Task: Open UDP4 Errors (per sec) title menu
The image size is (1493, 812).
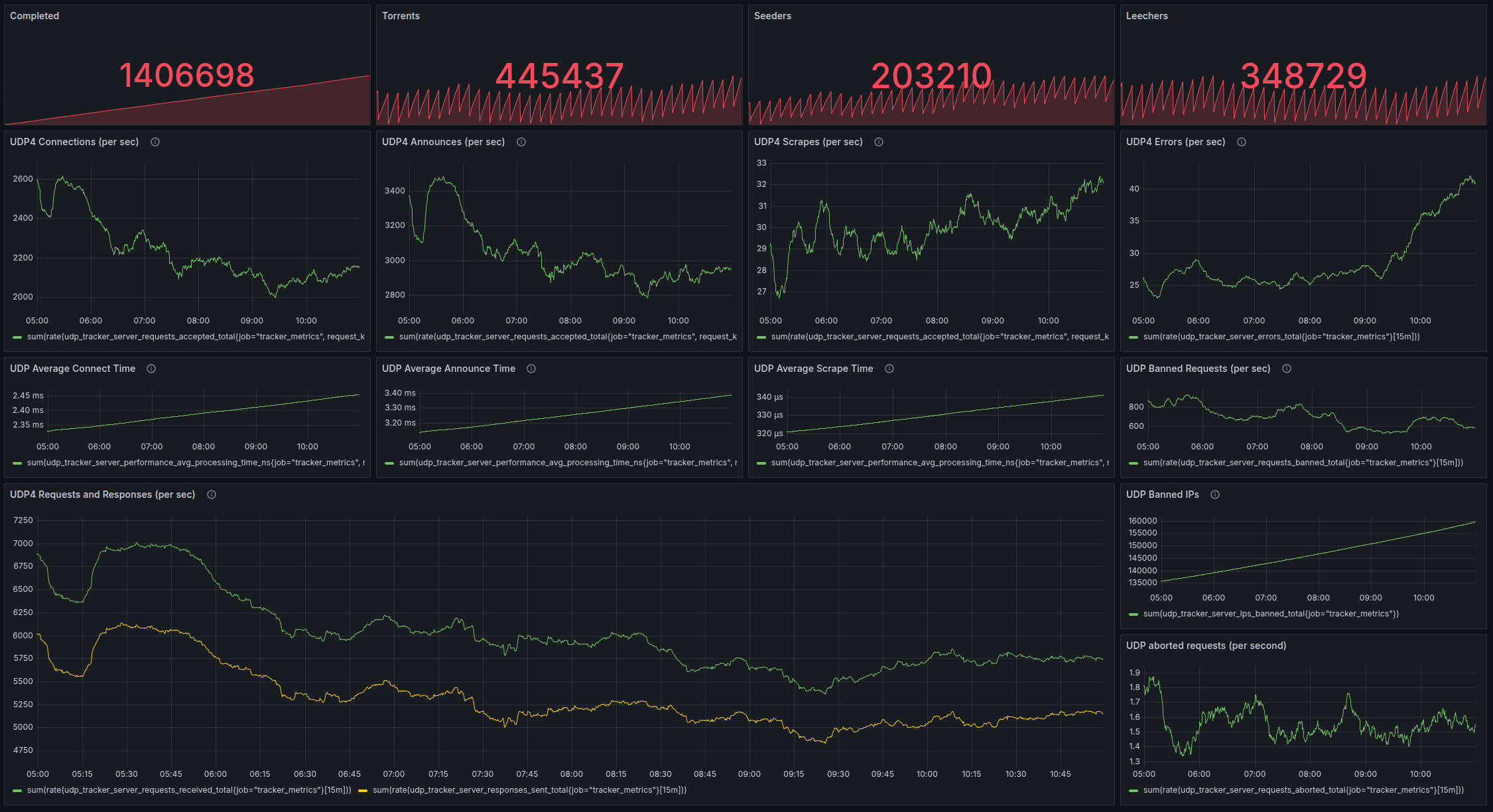Action: click(1175, 142)
